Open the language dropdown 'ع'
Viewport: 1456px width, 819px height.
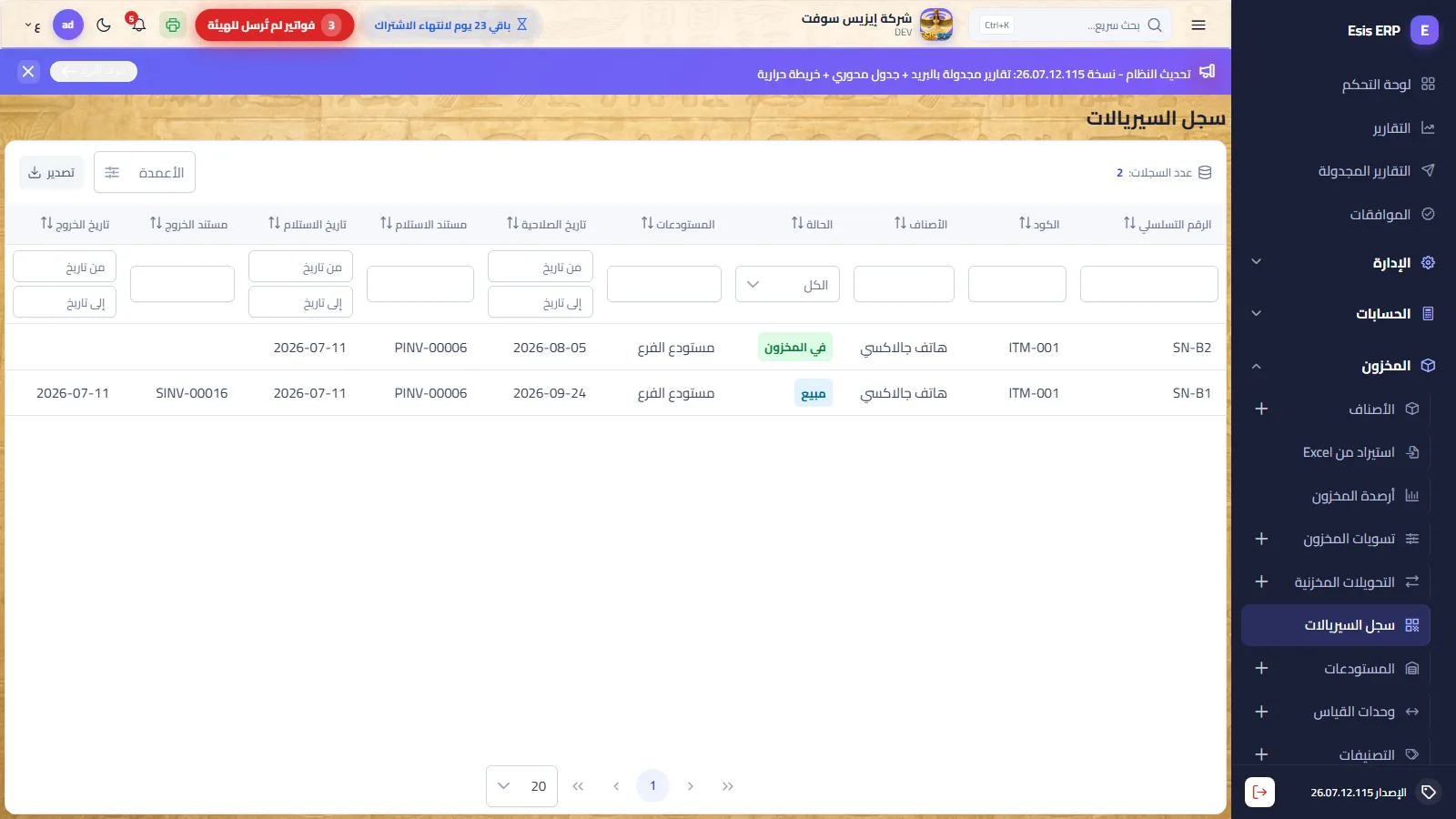pos(32,25)
